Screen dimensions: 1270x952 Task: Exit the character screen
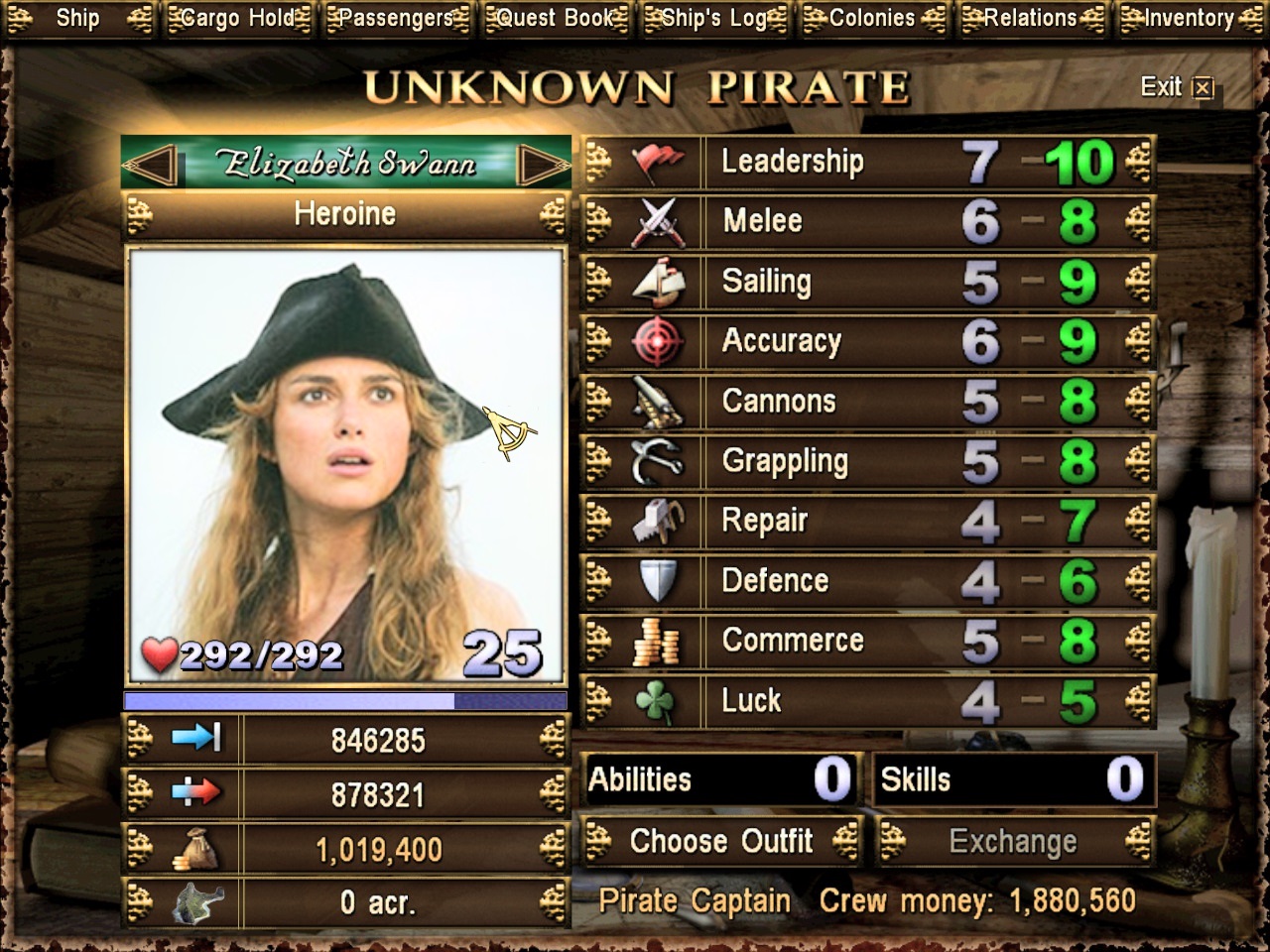pos(1177,87)
